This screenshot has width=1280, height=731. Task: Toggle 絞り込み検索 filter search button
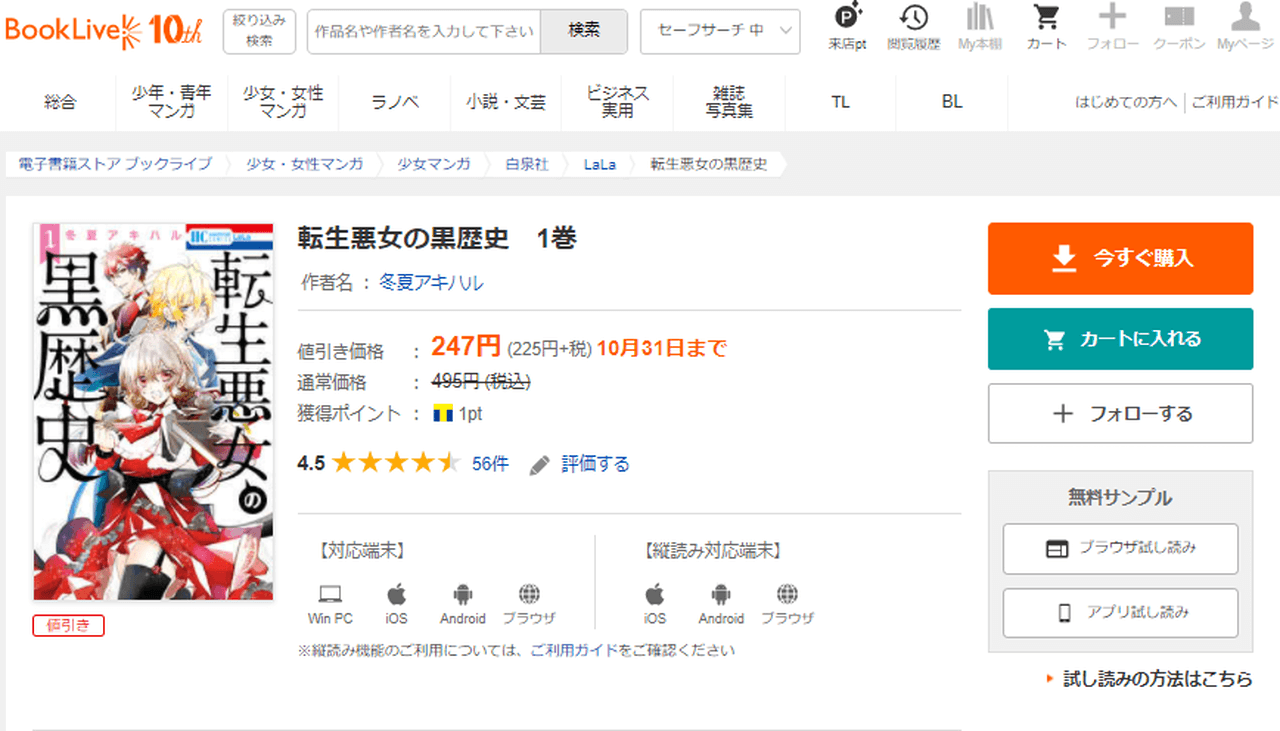tap(259, 31)
